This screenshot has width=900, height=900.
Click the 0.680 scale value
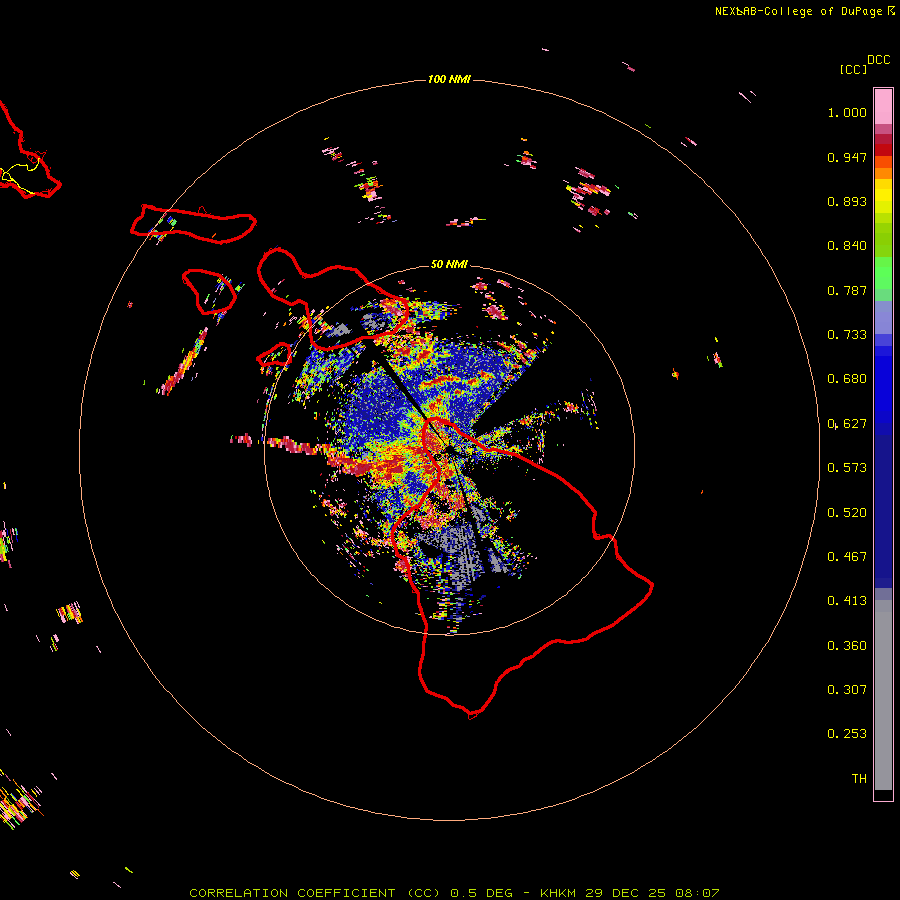click(847, 379)
